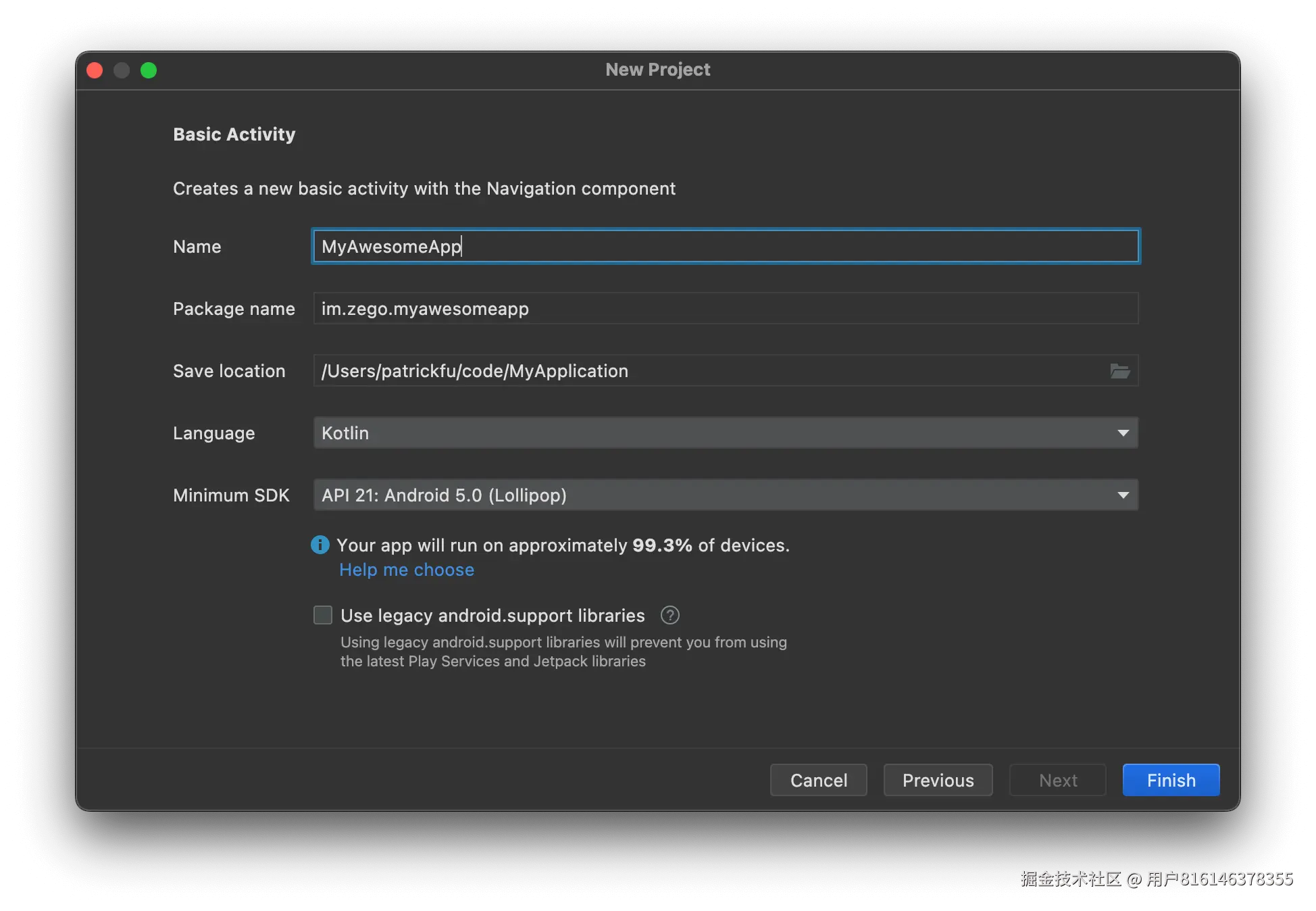1316x911 pixels.
Task: Go back with the Previous button
Action: point(938,780)
